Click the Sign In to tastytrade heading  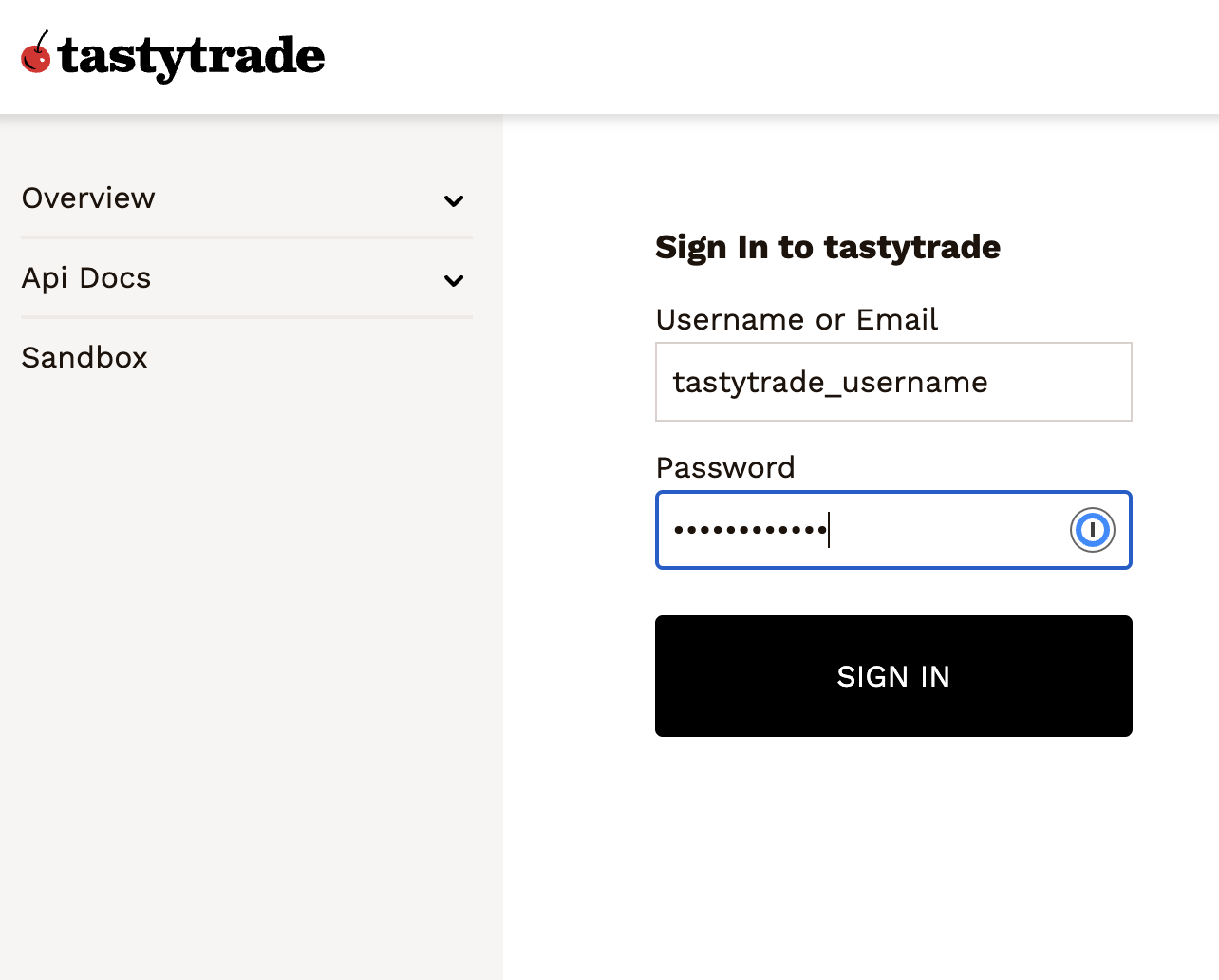pos(827,247)
